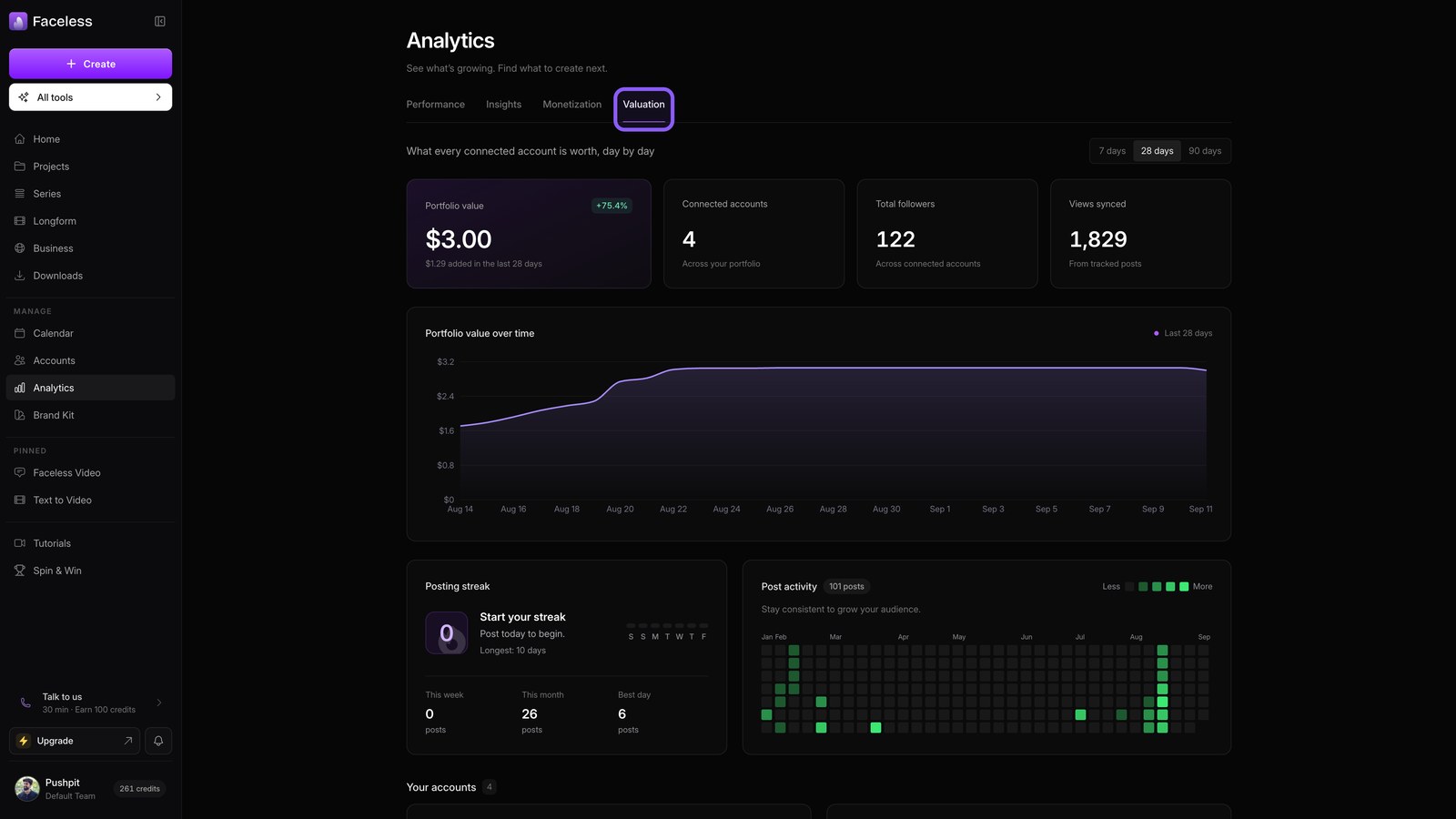Select the 28 days range option
Screen dimensions: 1456x819
pos(1158,151)
